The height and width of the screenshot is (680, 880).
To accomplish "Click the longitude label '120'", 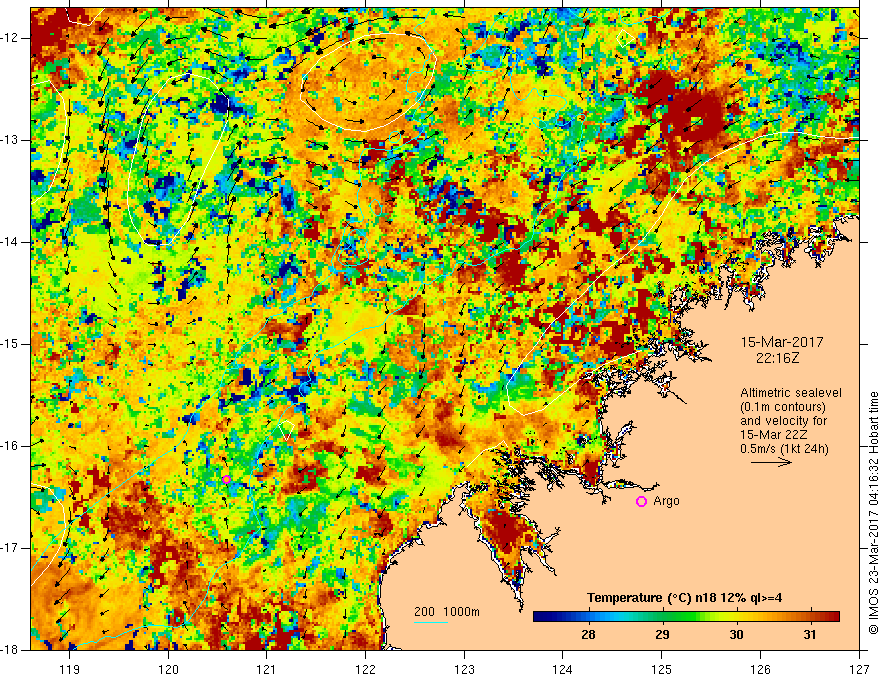I will [168, 669].
